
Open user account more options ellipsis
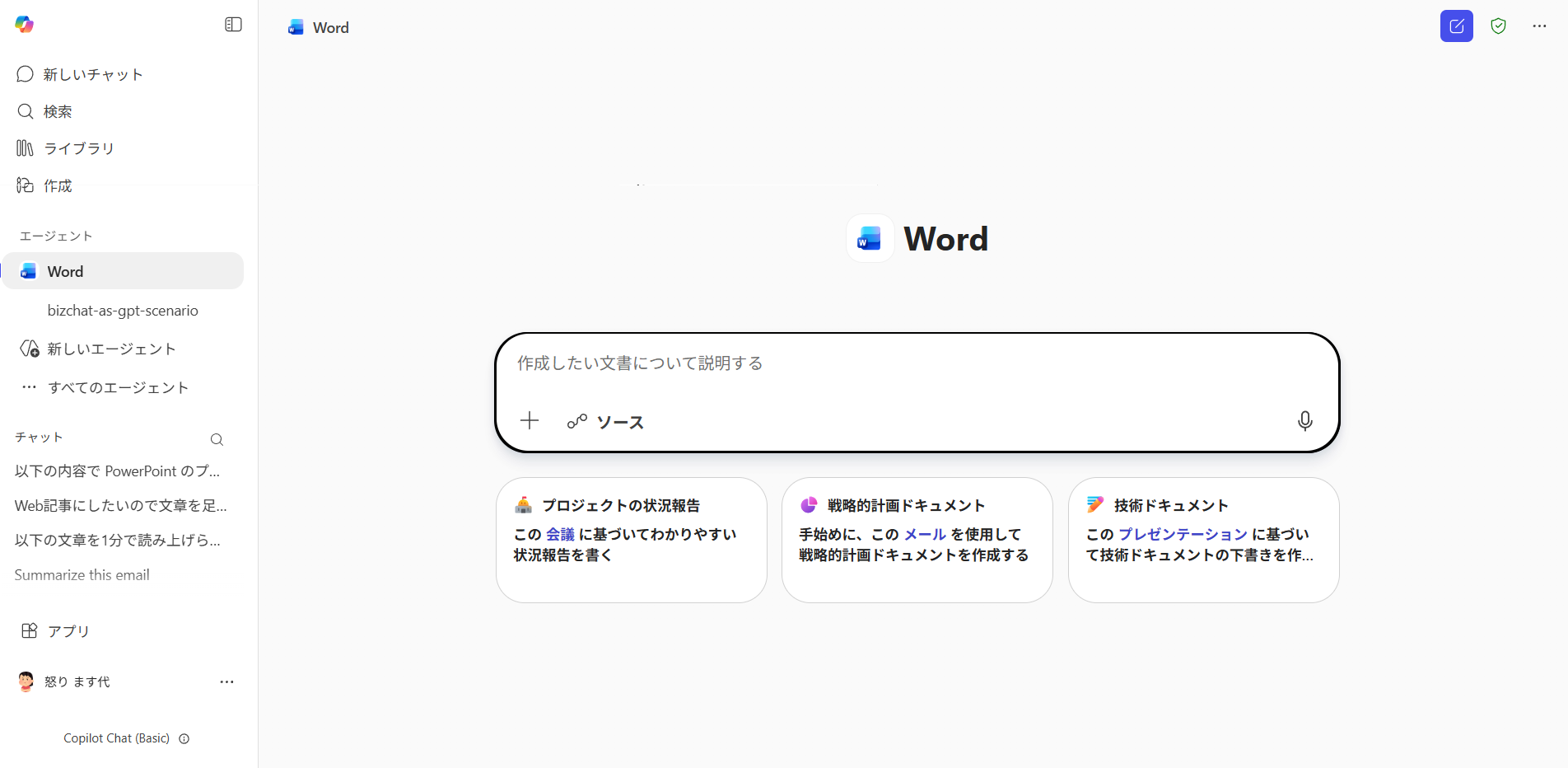[x=226, y=681]
